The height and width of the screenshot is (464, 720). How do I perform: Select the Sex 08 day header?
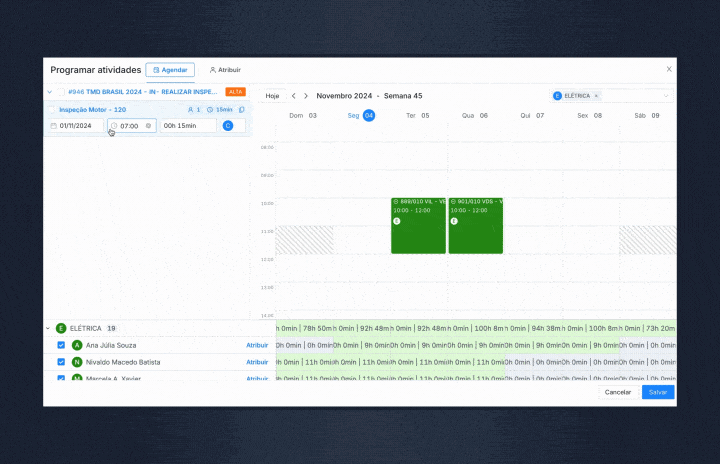pos(590,115)
